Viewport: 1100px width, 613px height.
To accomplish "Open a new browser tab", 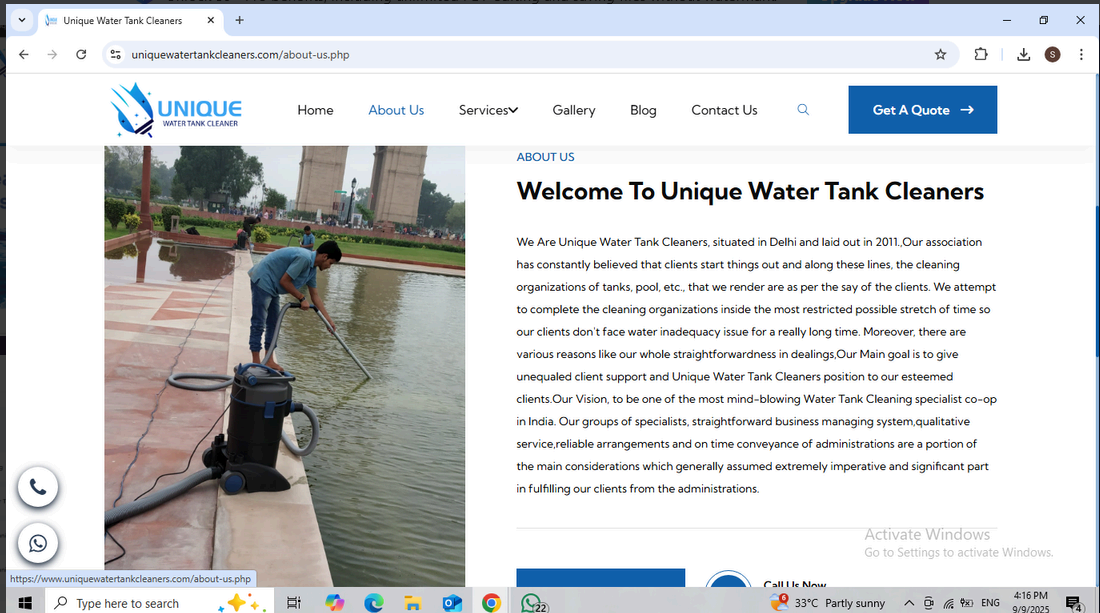I will pyautogui.click(x=239, y=20).
